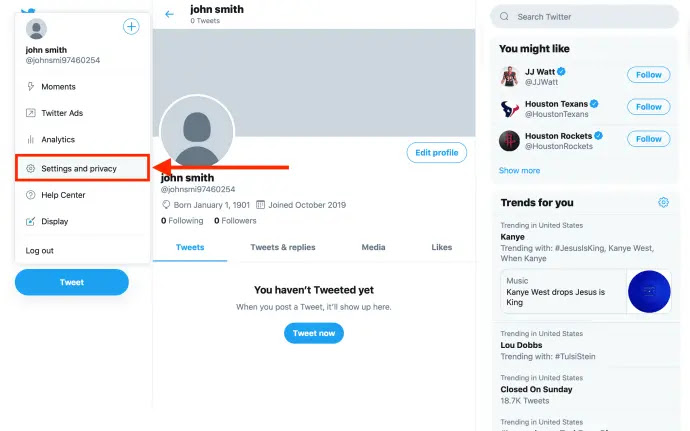This screenshot has width=690, height=431.
Task: Click the Analytics bar chart icon
Action: click(30, 140)
